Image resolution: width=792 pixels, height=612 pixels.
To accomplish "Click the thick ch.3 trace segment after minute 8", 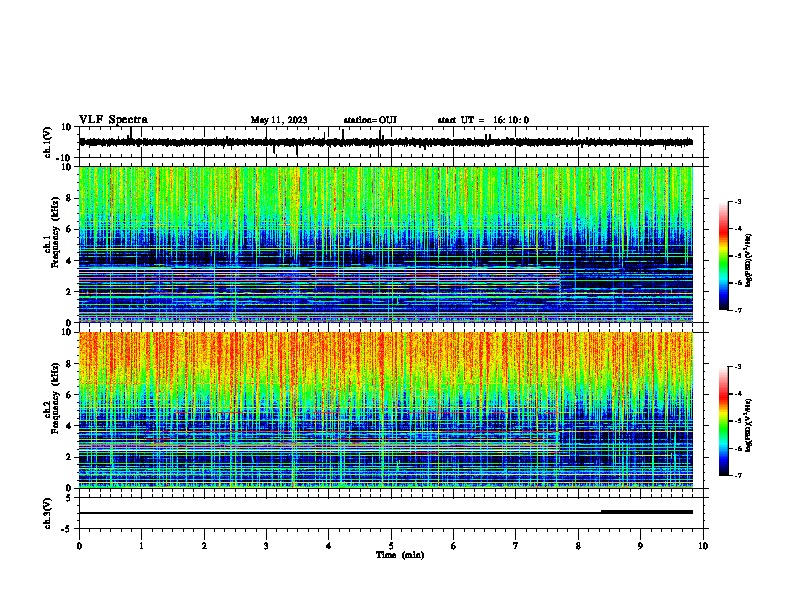I will 647,512.
